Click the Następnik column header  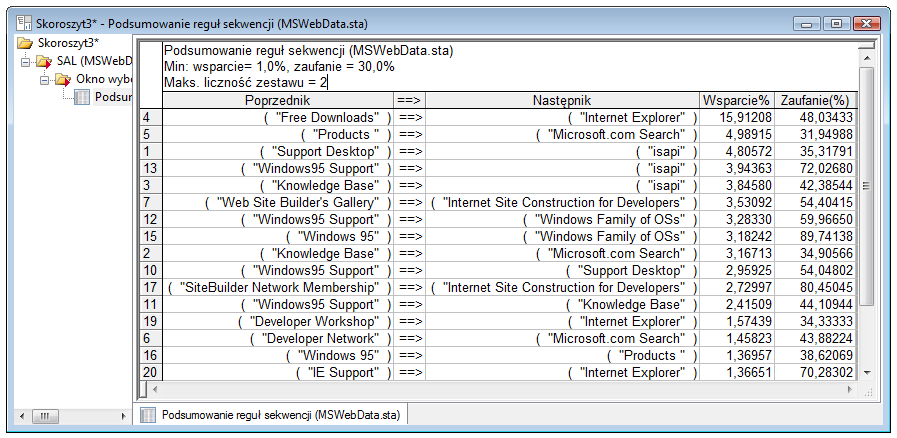pos(562,101)
